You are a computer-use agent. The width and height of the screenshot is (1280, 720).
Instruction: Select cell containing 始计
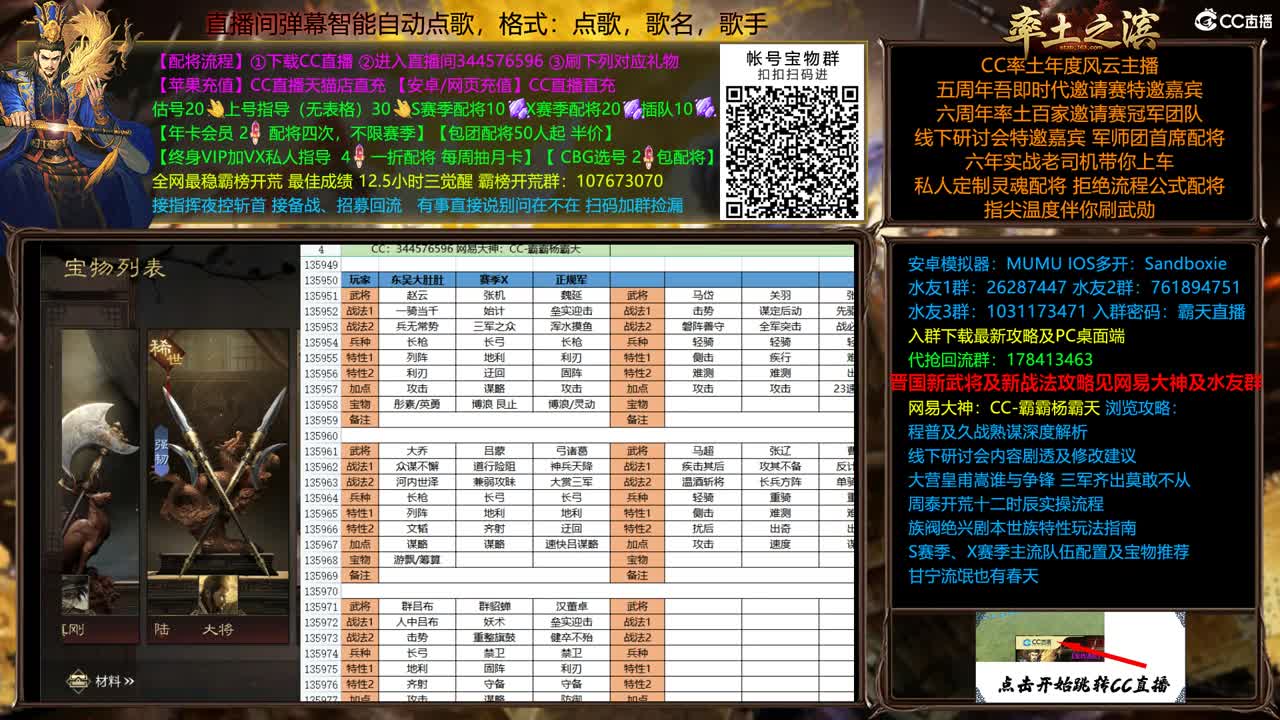click(x=494, y=311)
